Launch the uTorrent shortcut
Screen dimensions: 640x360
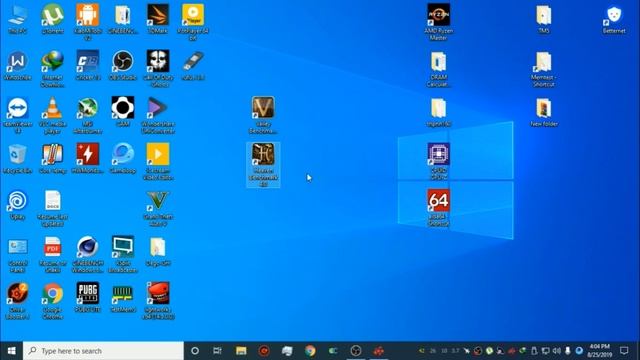coord(53,20)
